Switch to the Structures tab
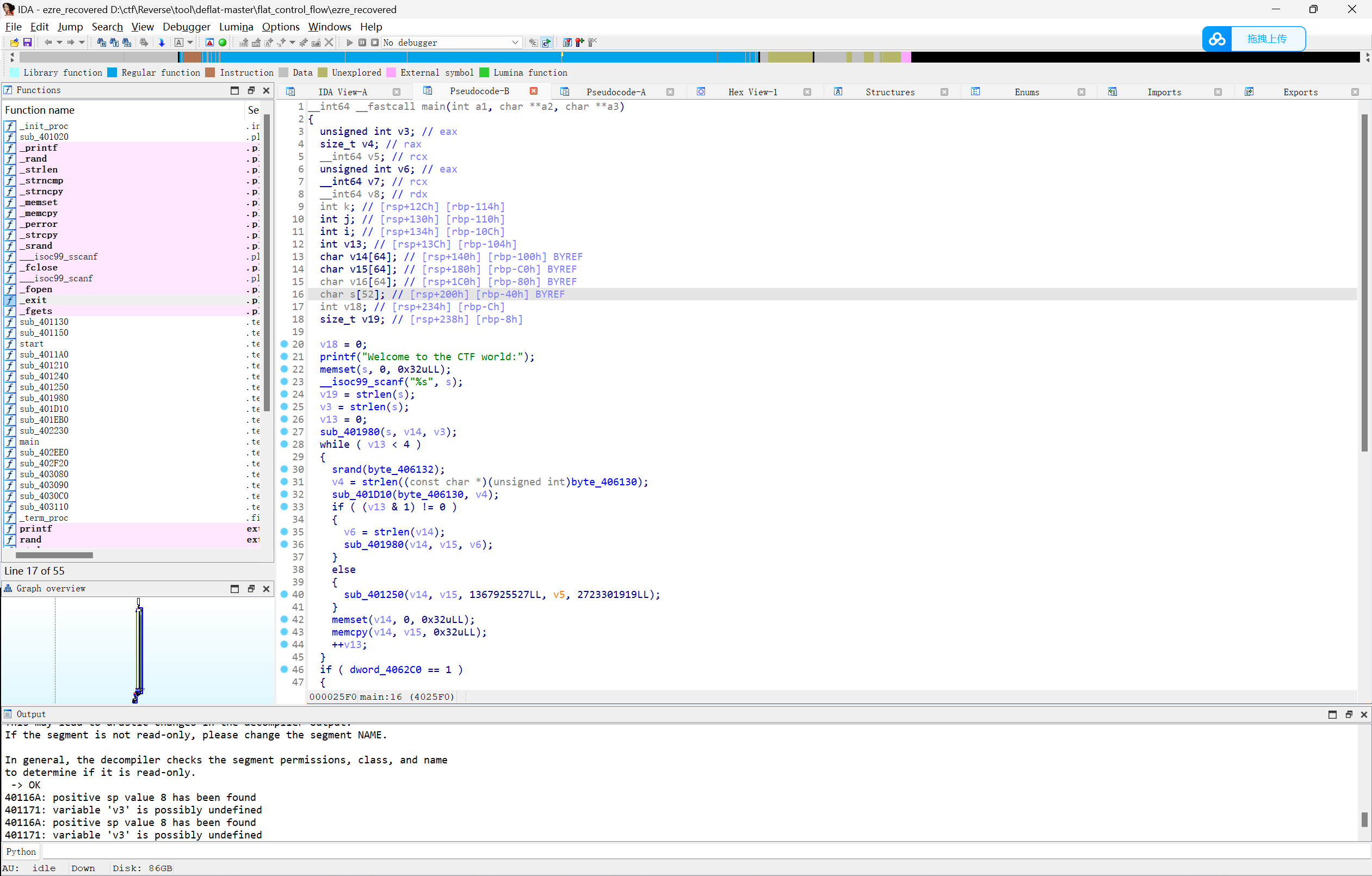The image size is (1372, 876). coord(890,92)
